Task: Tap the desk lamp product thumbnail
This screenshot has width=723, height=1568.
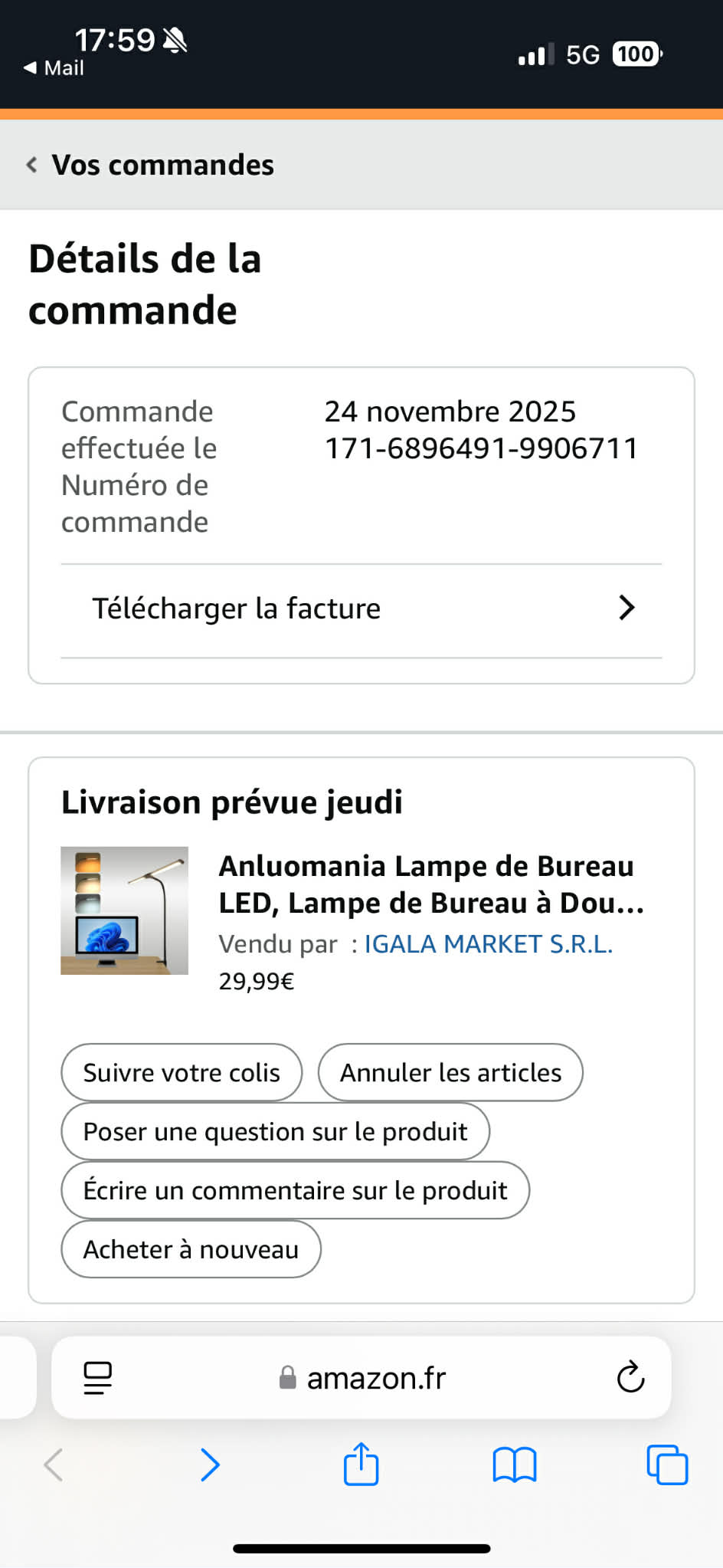Action: tap(124, 910)
